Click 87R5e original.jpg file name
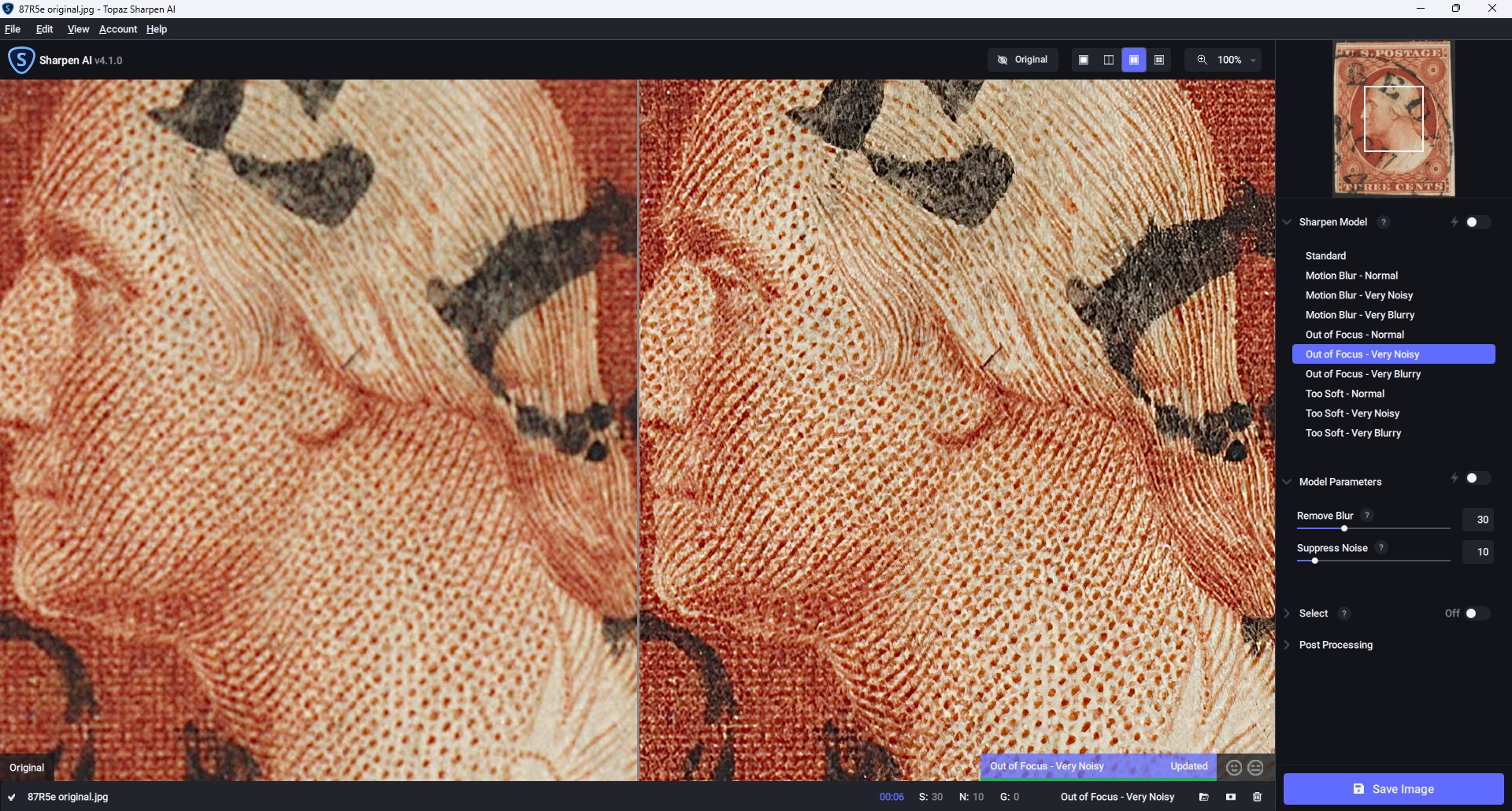This screenshot has height=811, width=1512. point(68,797)
